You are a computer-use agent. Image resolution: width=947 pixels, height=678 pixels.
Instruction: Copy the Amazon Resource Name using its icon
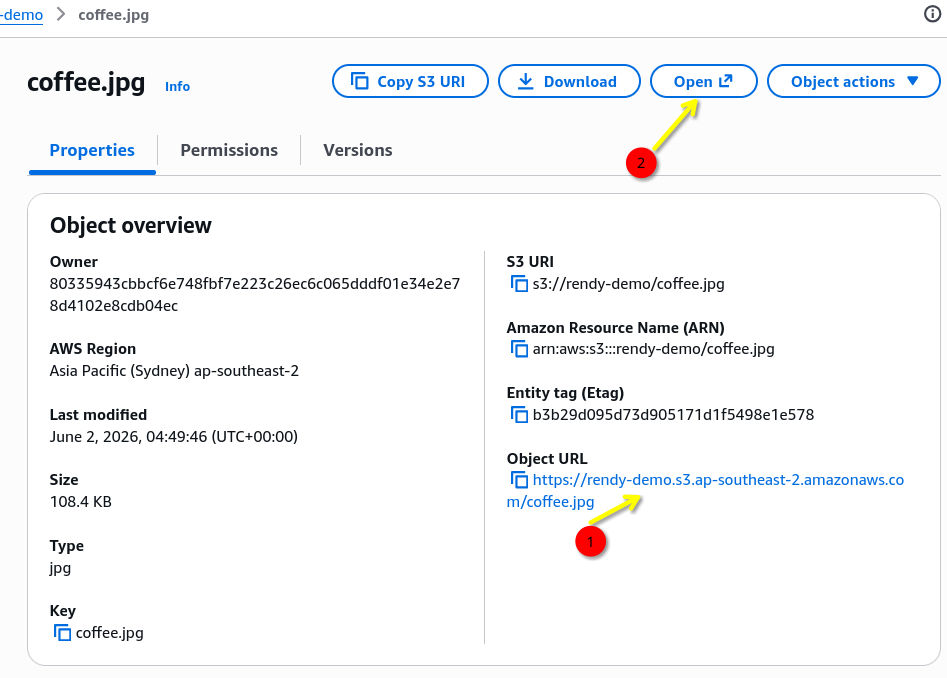pyautogui.click(x=519, y=348)
